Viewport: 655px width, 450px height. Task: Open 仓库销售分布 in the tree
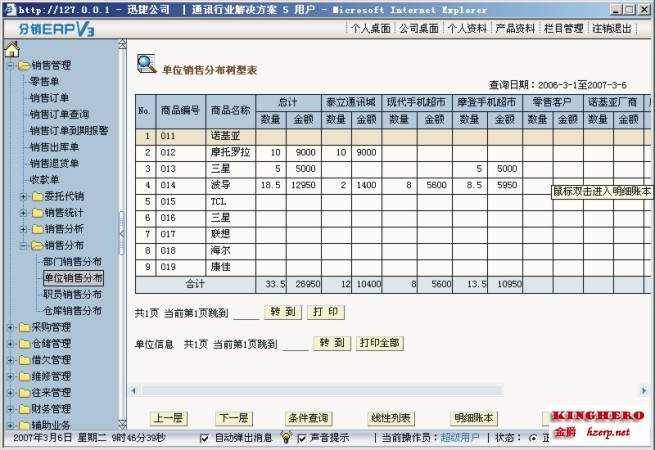[x=72, y=311]
